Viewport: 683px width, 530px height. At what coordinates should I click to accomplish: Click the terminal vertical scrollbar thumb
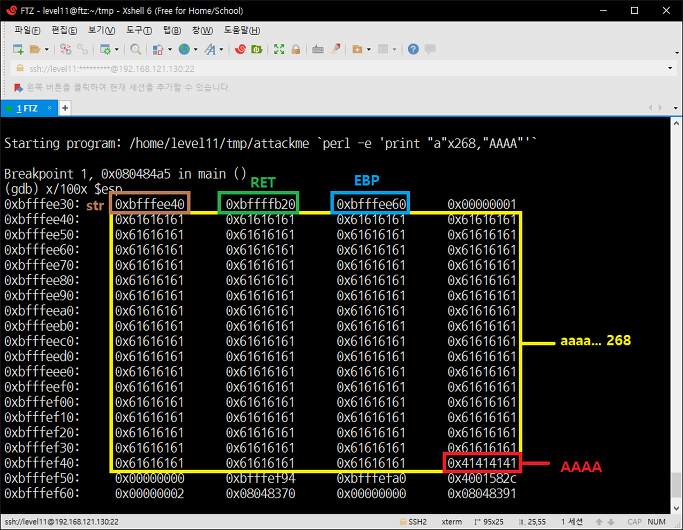coord(676,484)
